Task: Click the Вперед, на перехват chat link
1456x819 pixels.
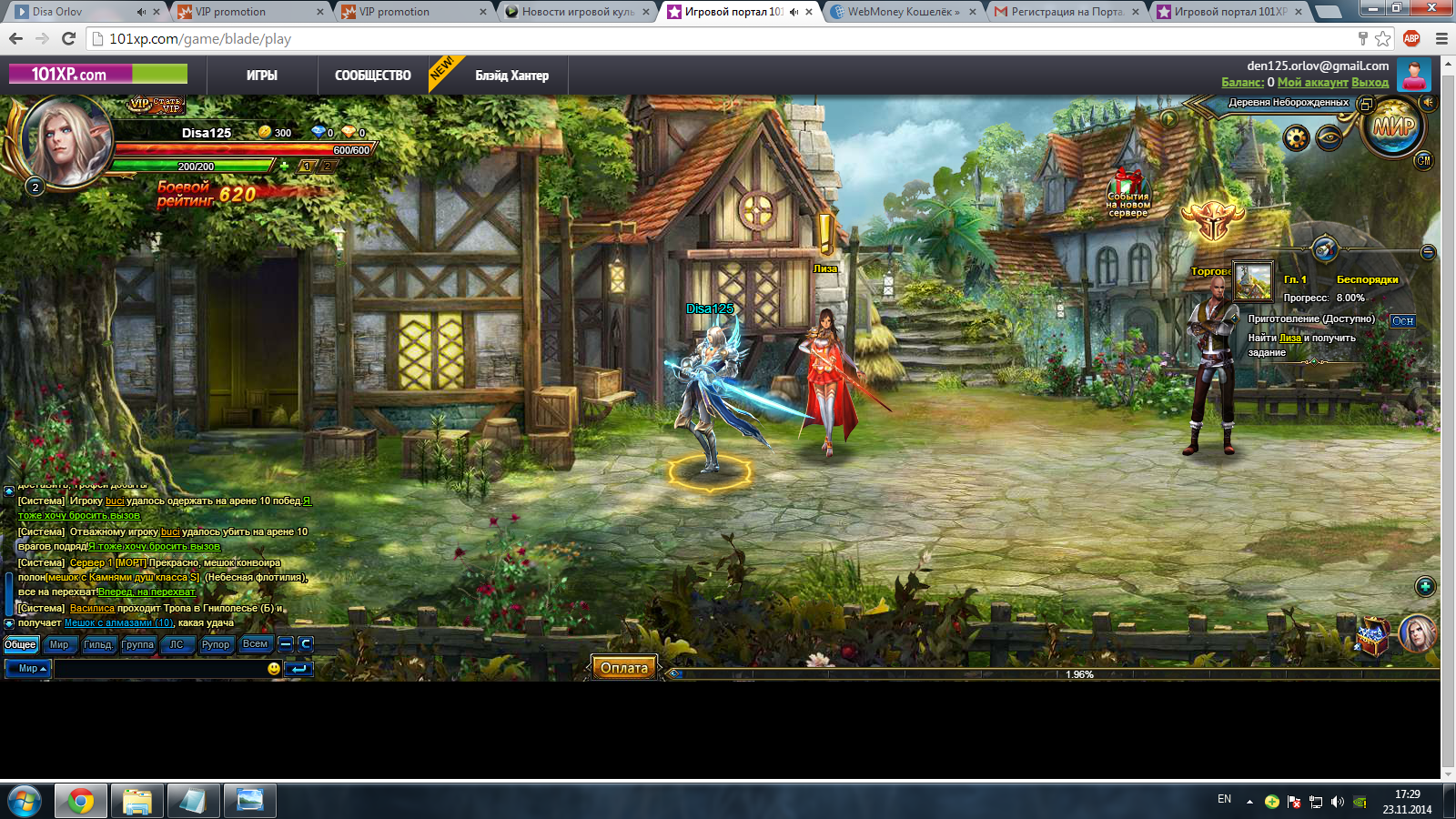Action: (147, 591)
